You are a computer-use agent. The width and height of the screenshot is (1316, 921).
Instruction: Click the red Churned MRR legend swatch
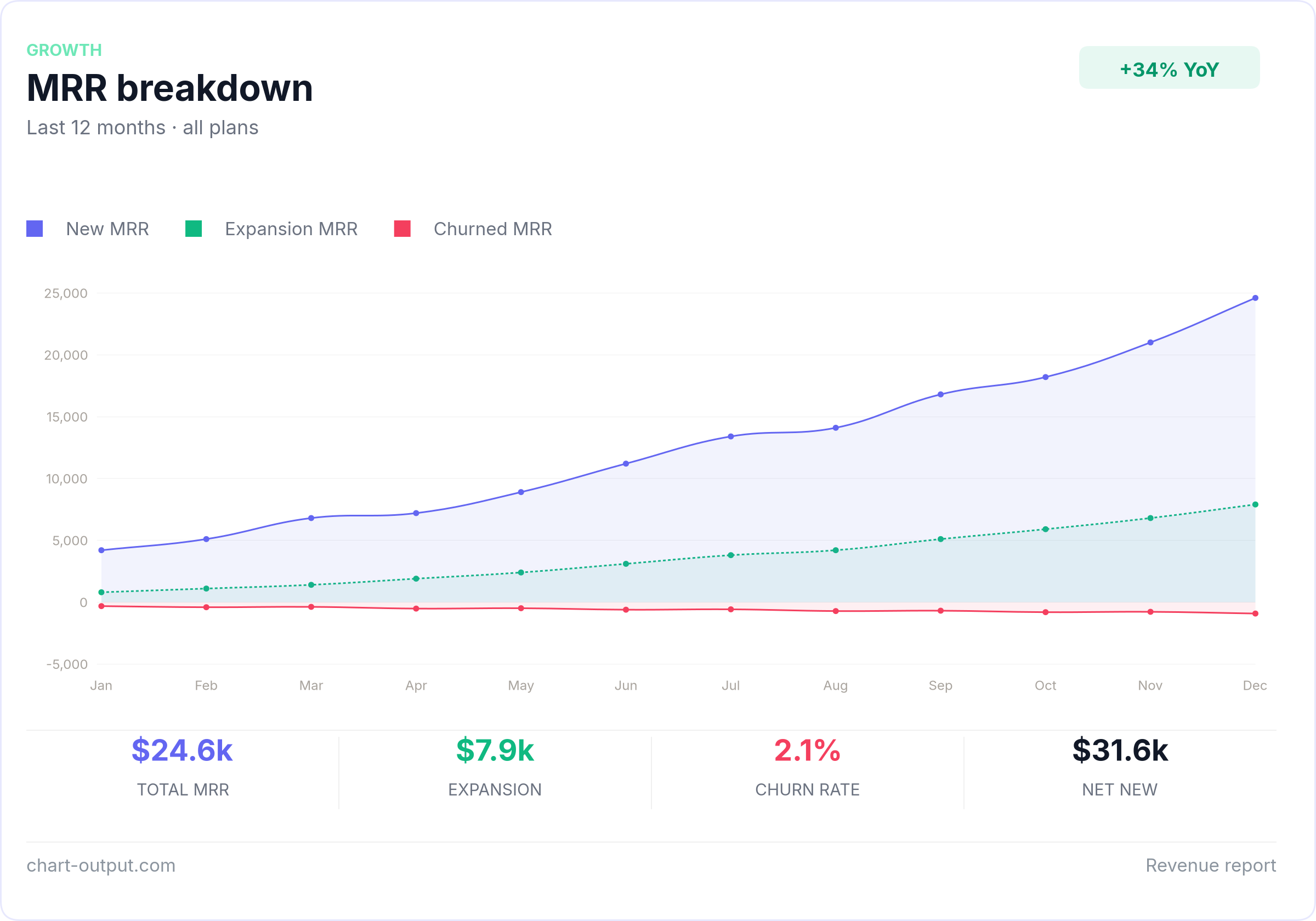pyautogui.click(x=402, y=229)
